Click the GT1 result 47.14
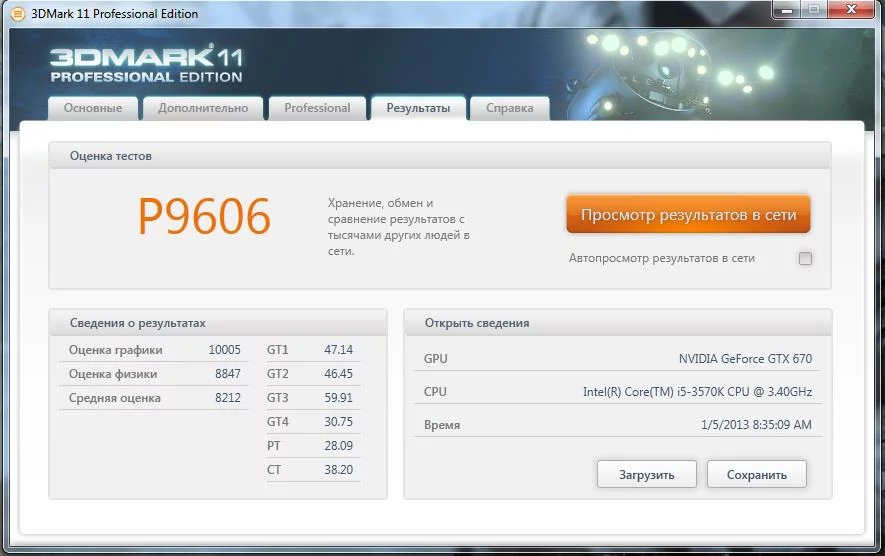Screen dimensions: 885x556 click(339, 350)
